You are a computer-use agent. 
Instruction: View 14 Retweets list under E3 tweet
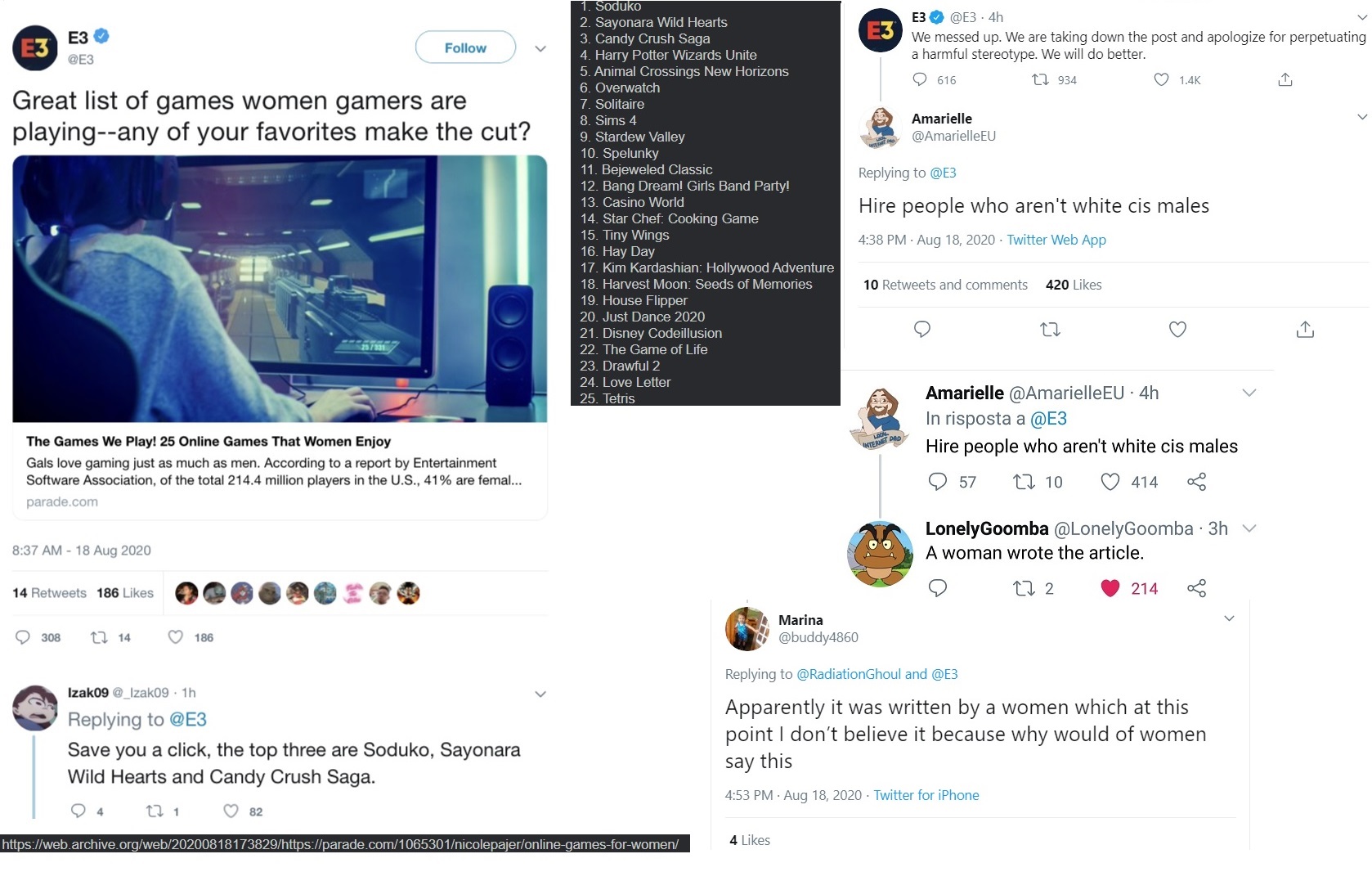tap(49, 593)
